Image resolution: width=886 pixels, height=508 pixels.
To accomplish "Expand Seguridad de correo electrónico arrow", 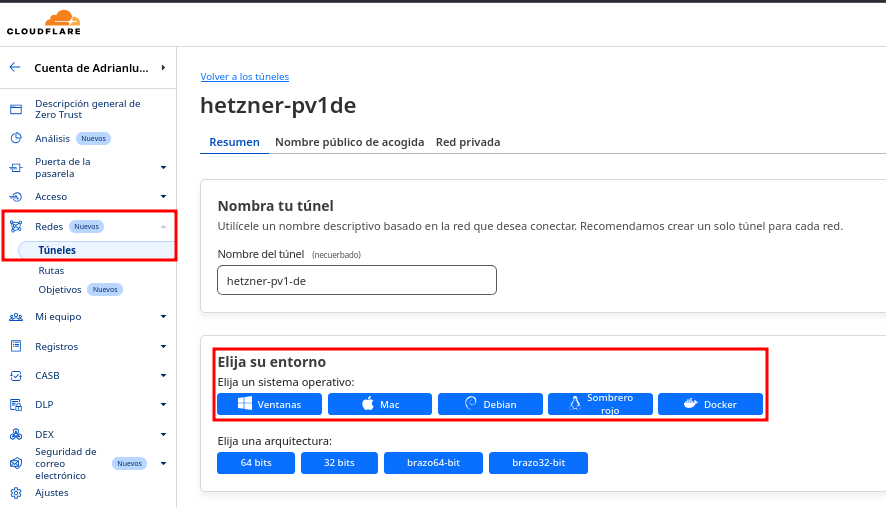I will tap(163, 463).
